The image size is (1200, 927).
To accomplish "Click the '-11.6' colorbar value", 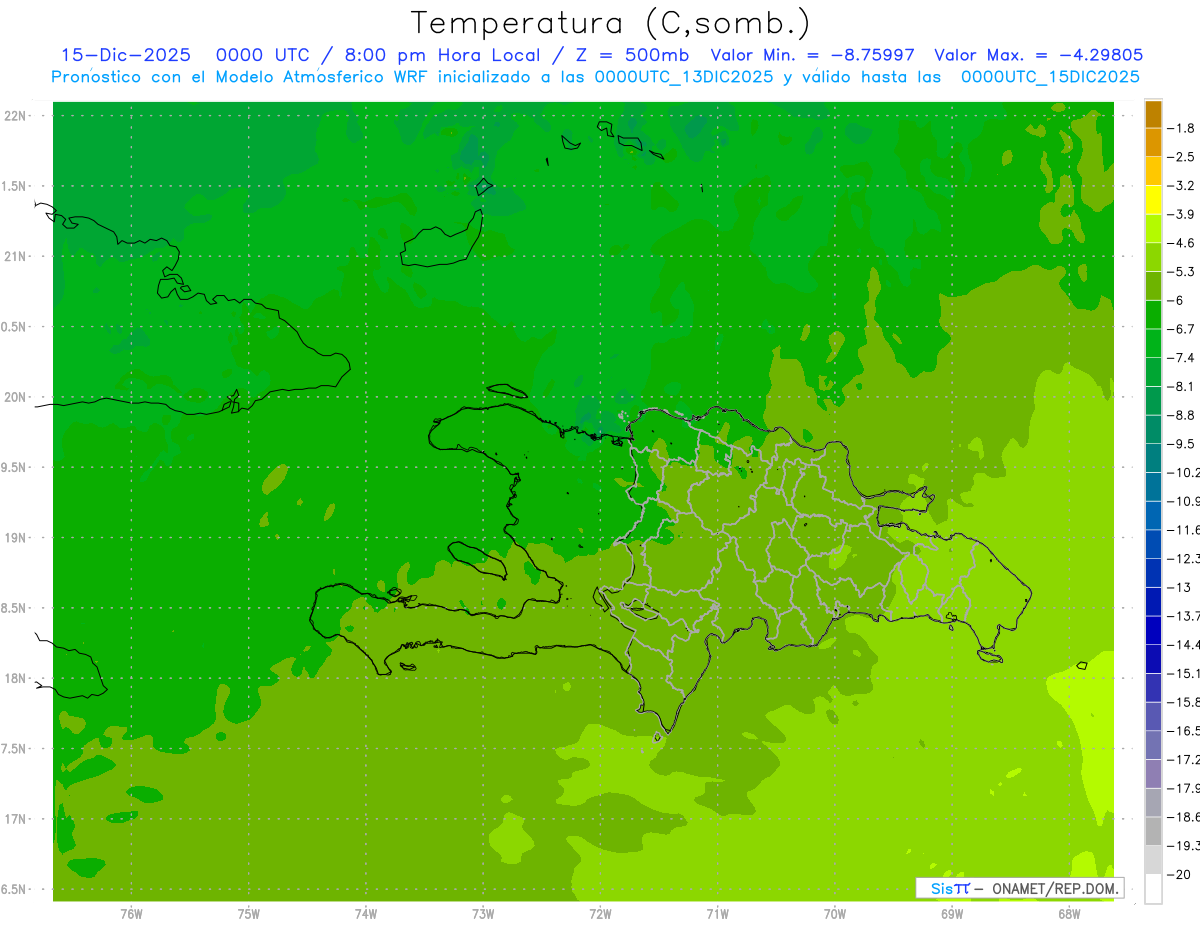I will pyautogui.click(x=1184, y=530).
